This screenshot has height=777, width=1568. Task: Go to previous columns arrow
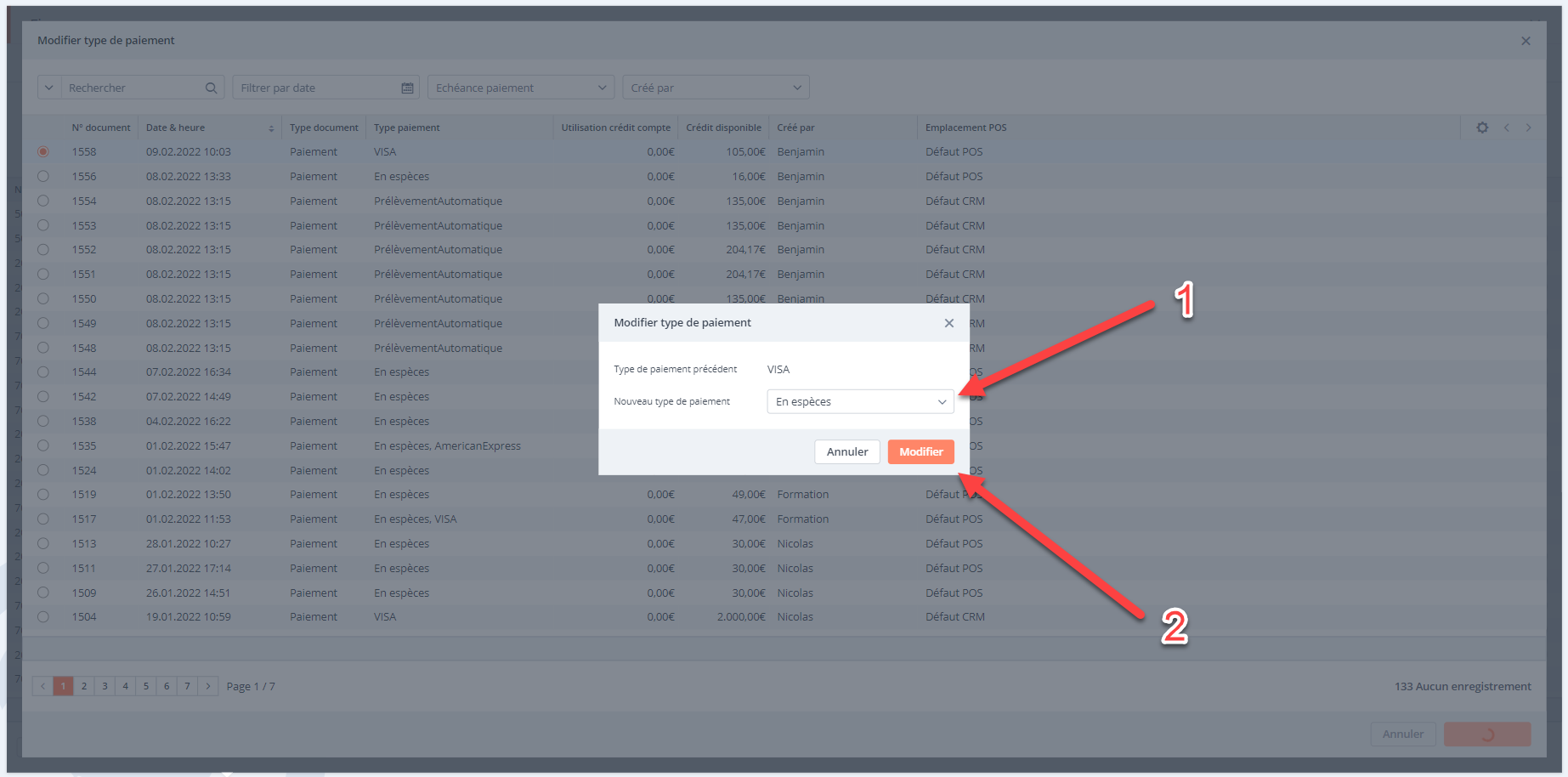pyautogui.click(x=1506, y=128)
